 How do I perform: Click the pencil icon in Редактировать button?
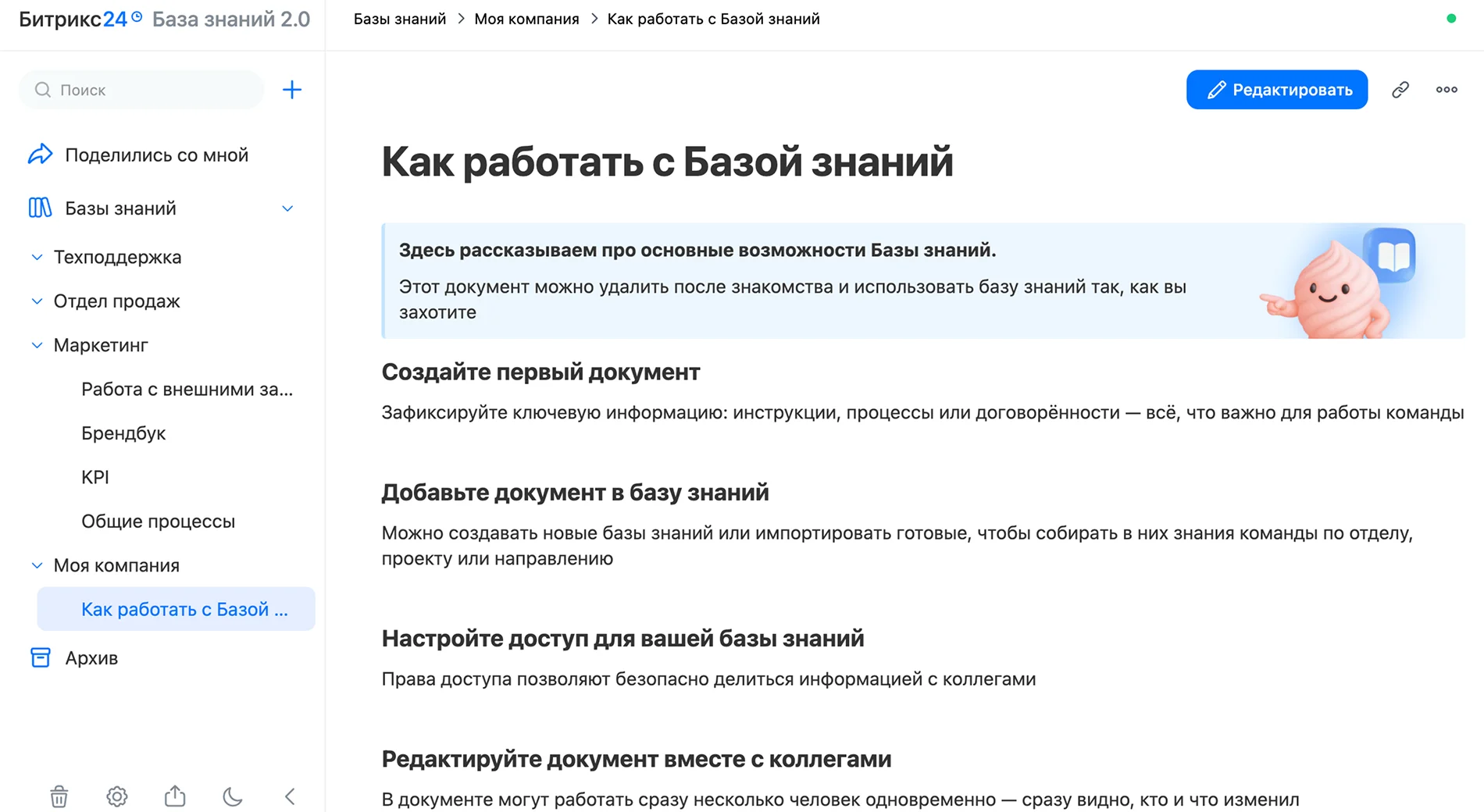1216,90
